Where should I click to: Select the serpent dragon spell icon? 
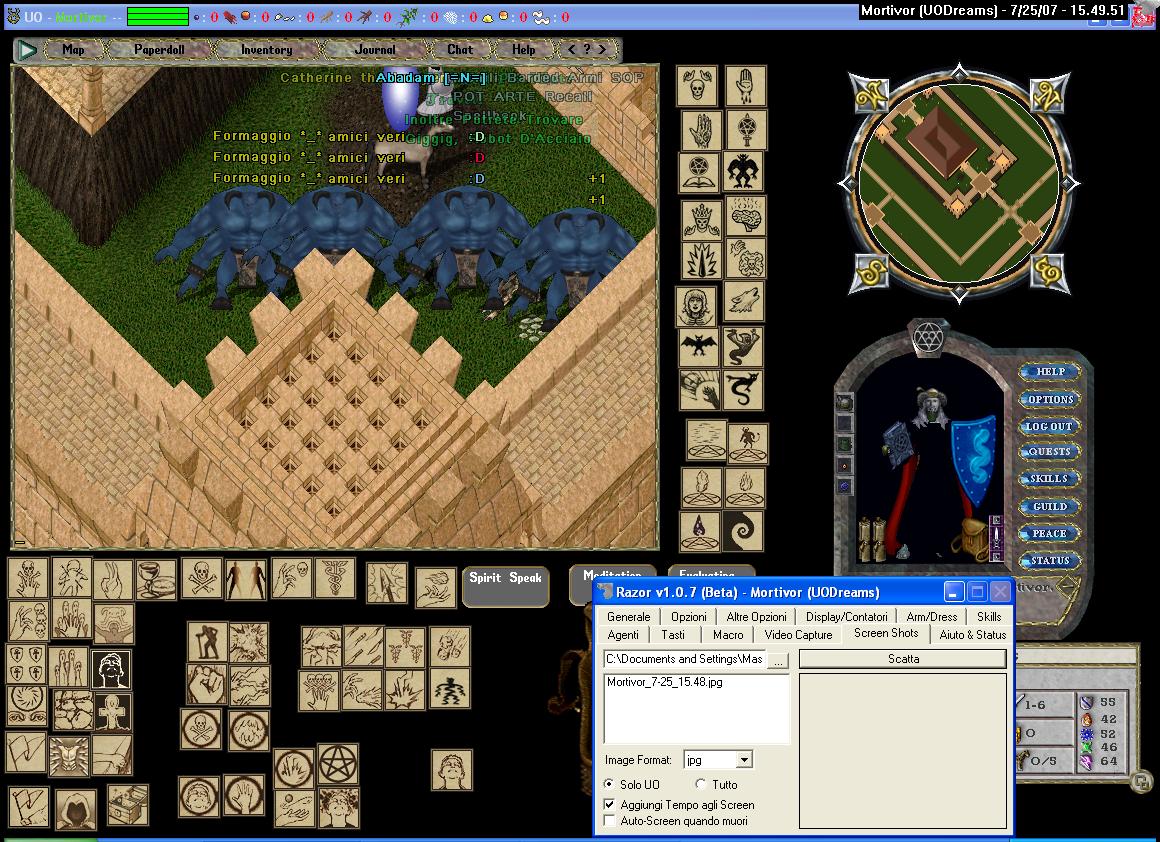743,389
